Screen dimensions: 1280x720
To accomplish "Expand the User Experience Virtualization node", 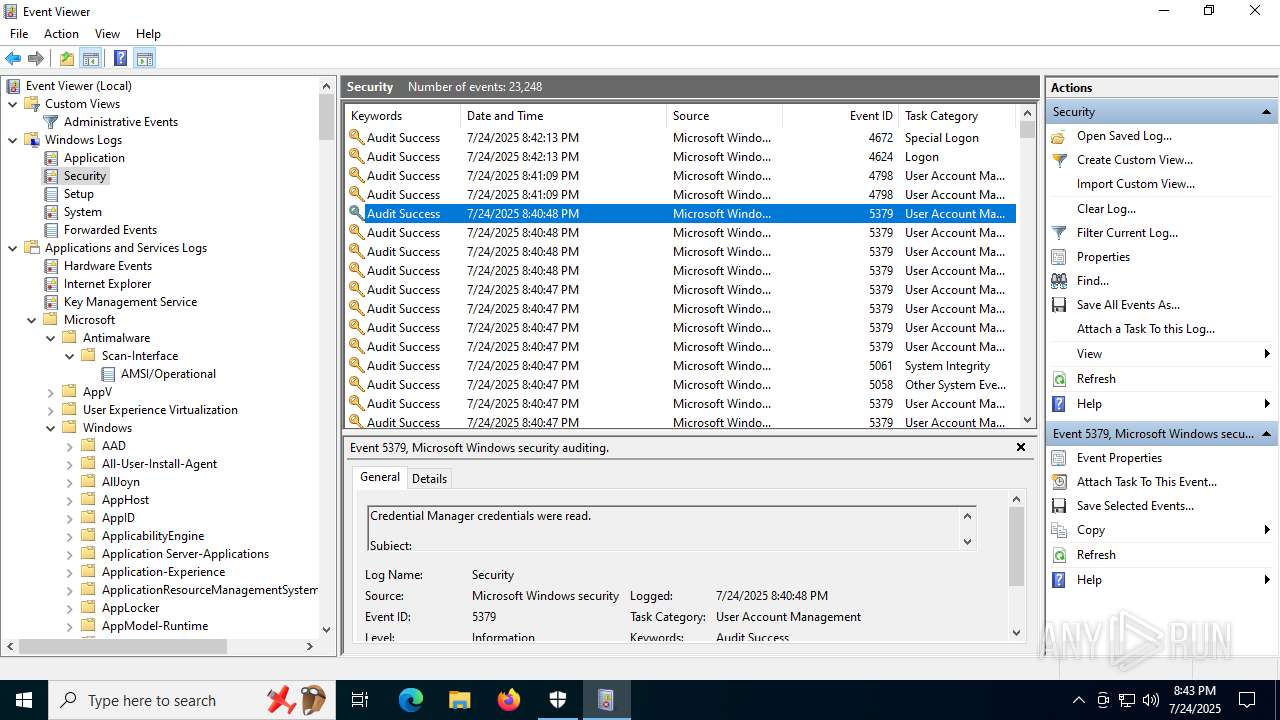I will click(51, 410).
